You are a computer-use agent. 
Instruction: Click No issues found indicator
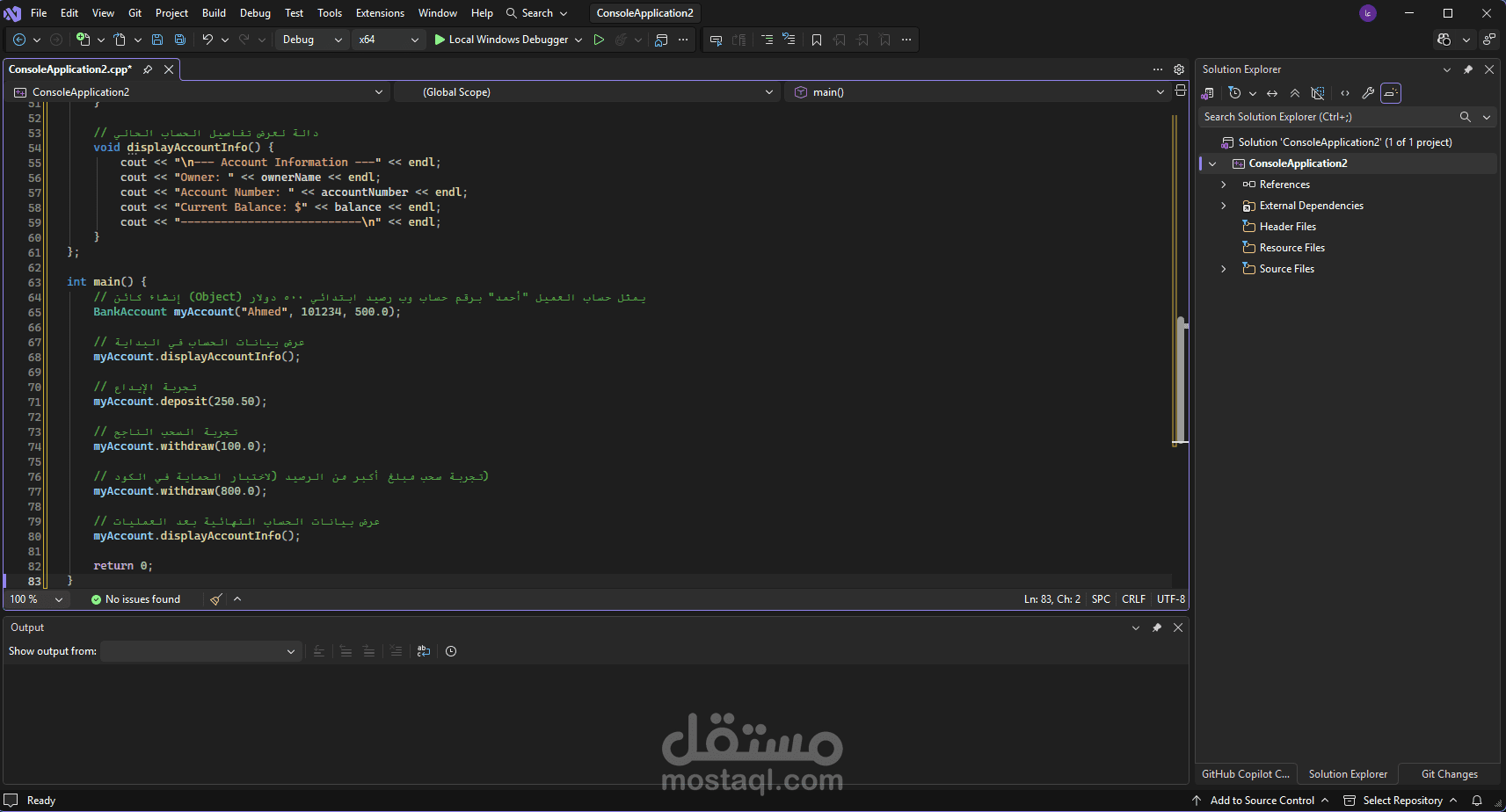135,599
